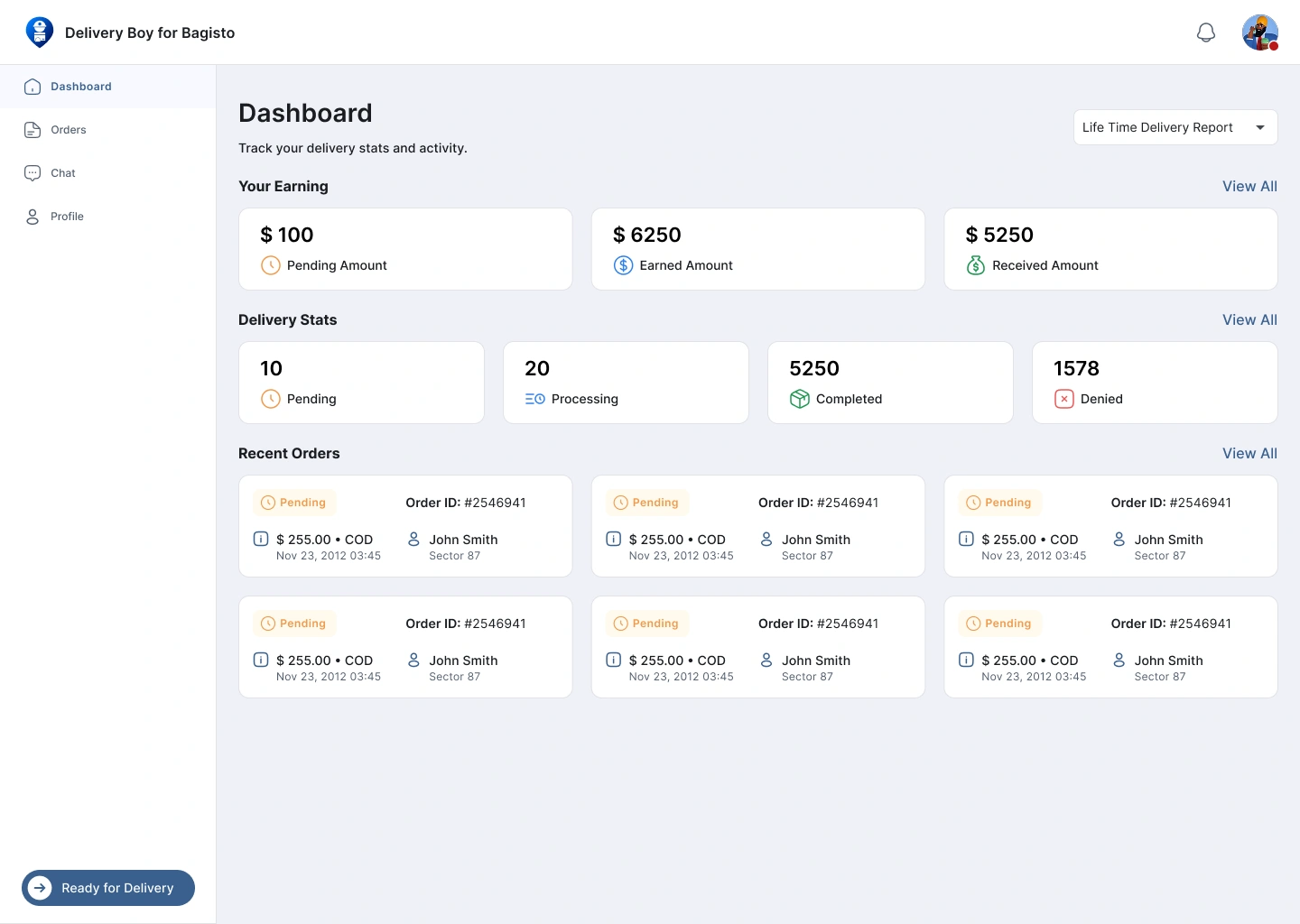
Task: Click the Pending Amount label
Action: click(x=337, y=265)
